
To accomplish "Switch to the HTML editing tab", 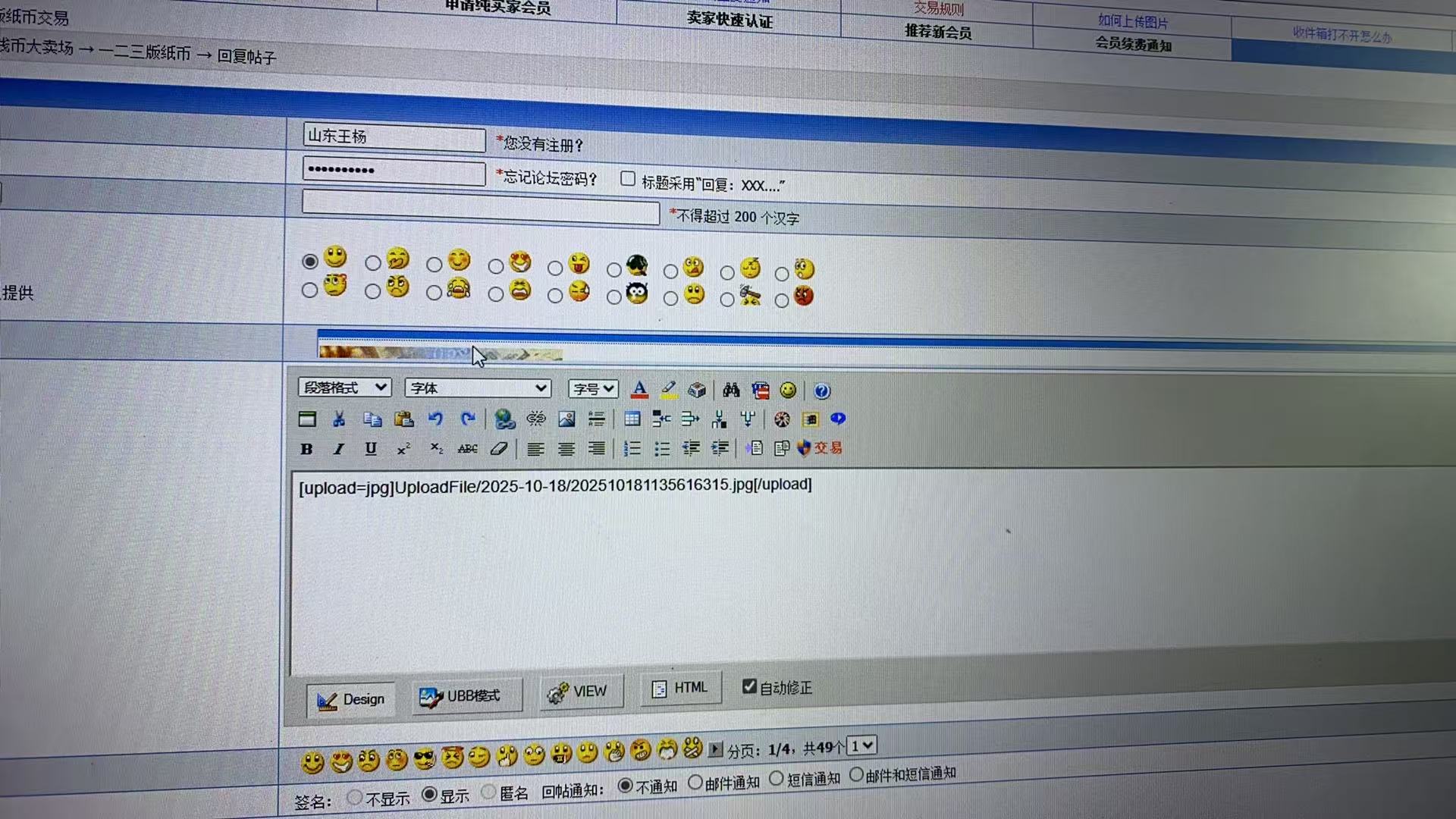I will (680, 688).
